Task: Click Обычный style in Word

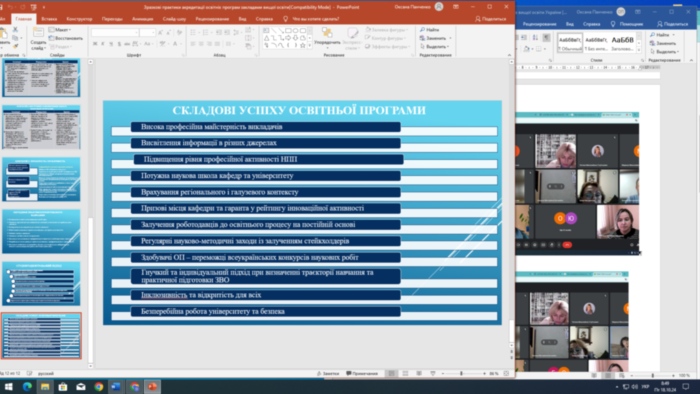Action: [570, 43]
